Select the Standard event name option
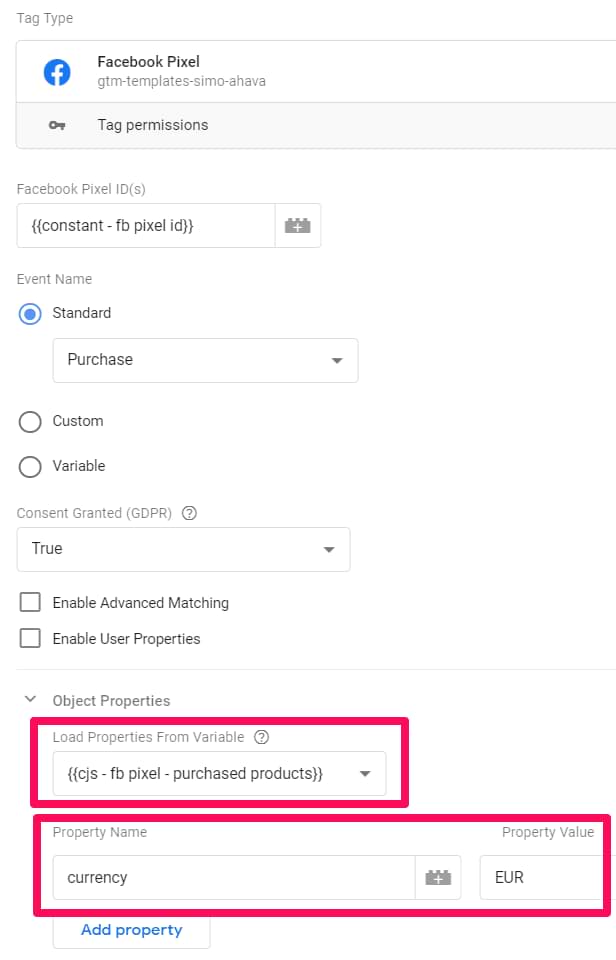616x960 pixels. [x=30, y=313]
